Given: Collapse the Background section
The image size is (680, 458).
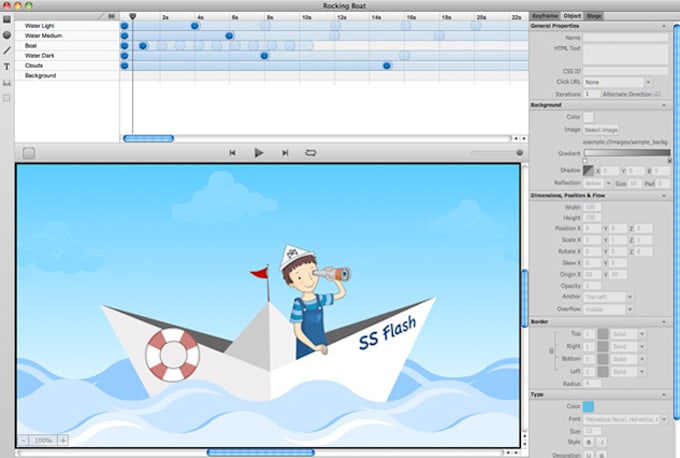Looking at the screenshot, I should (x=664, y=105).
